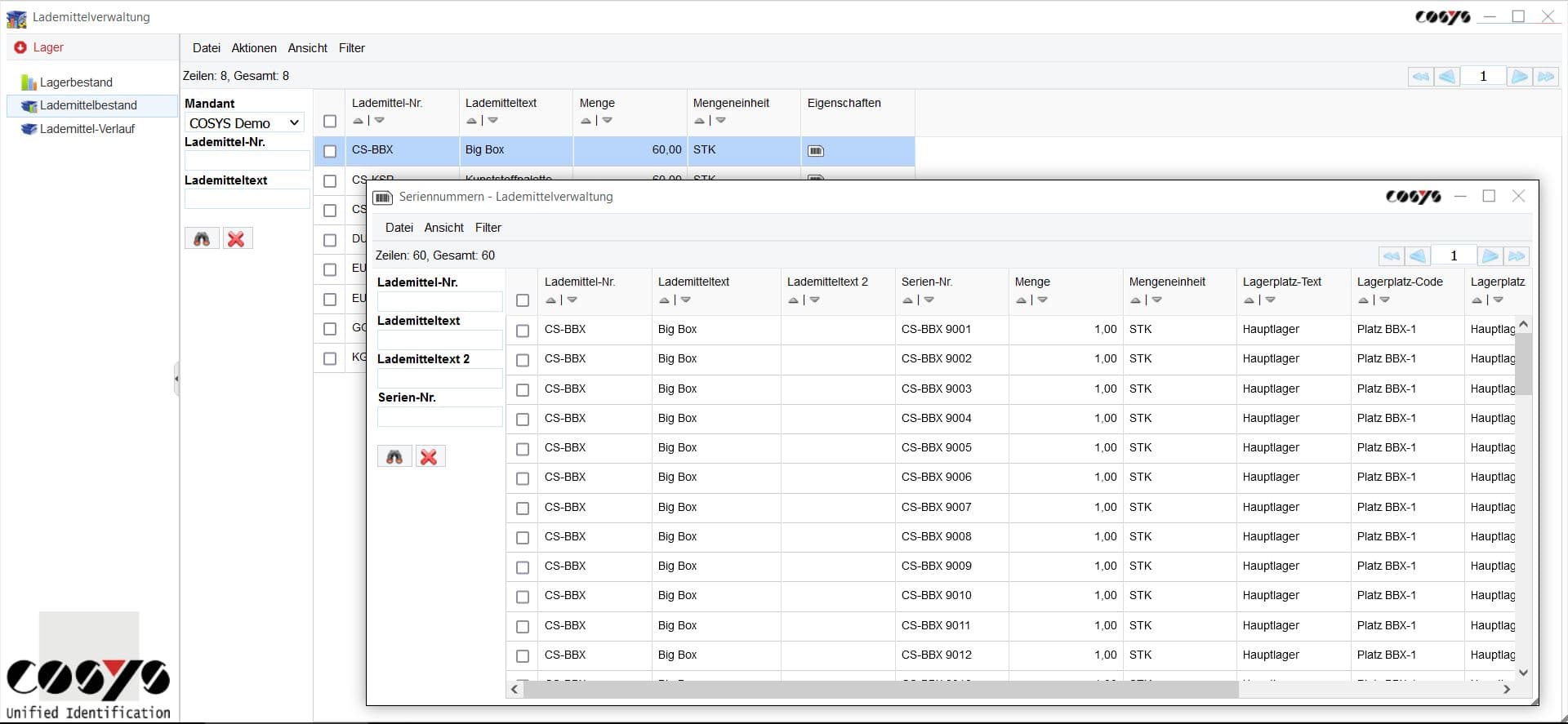Open the Aktionen menu
Screen dimensions: 1568x724
pyautogui.click(x=253, y=48)
